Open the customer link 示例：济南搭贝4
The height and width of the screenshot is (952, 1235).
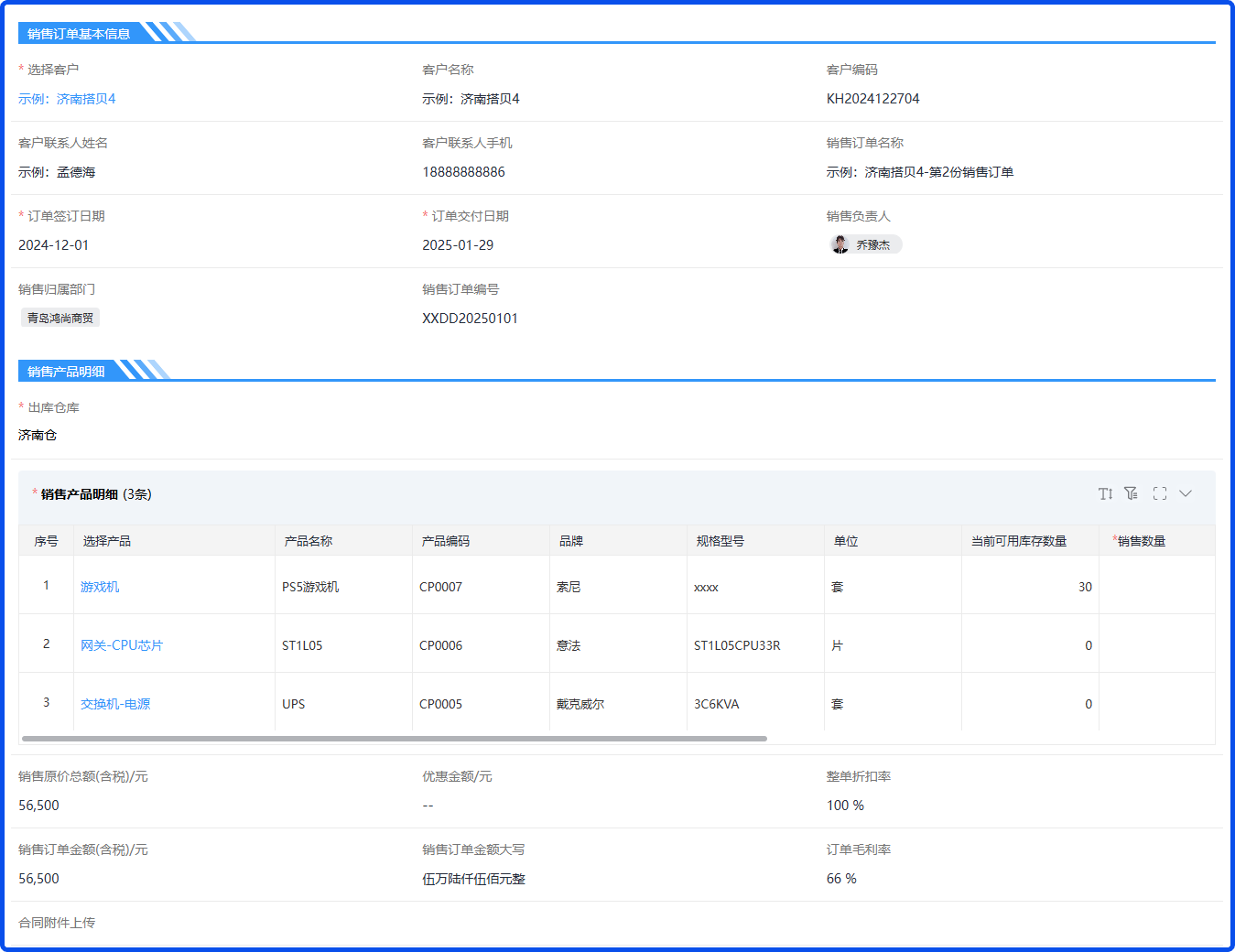[67, 99]
